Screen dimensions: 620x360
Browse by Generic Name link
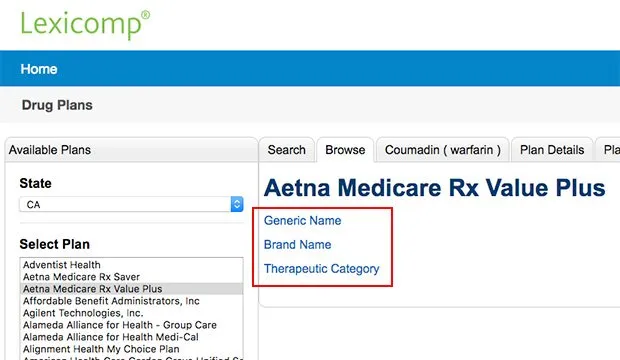coord(302,220)
